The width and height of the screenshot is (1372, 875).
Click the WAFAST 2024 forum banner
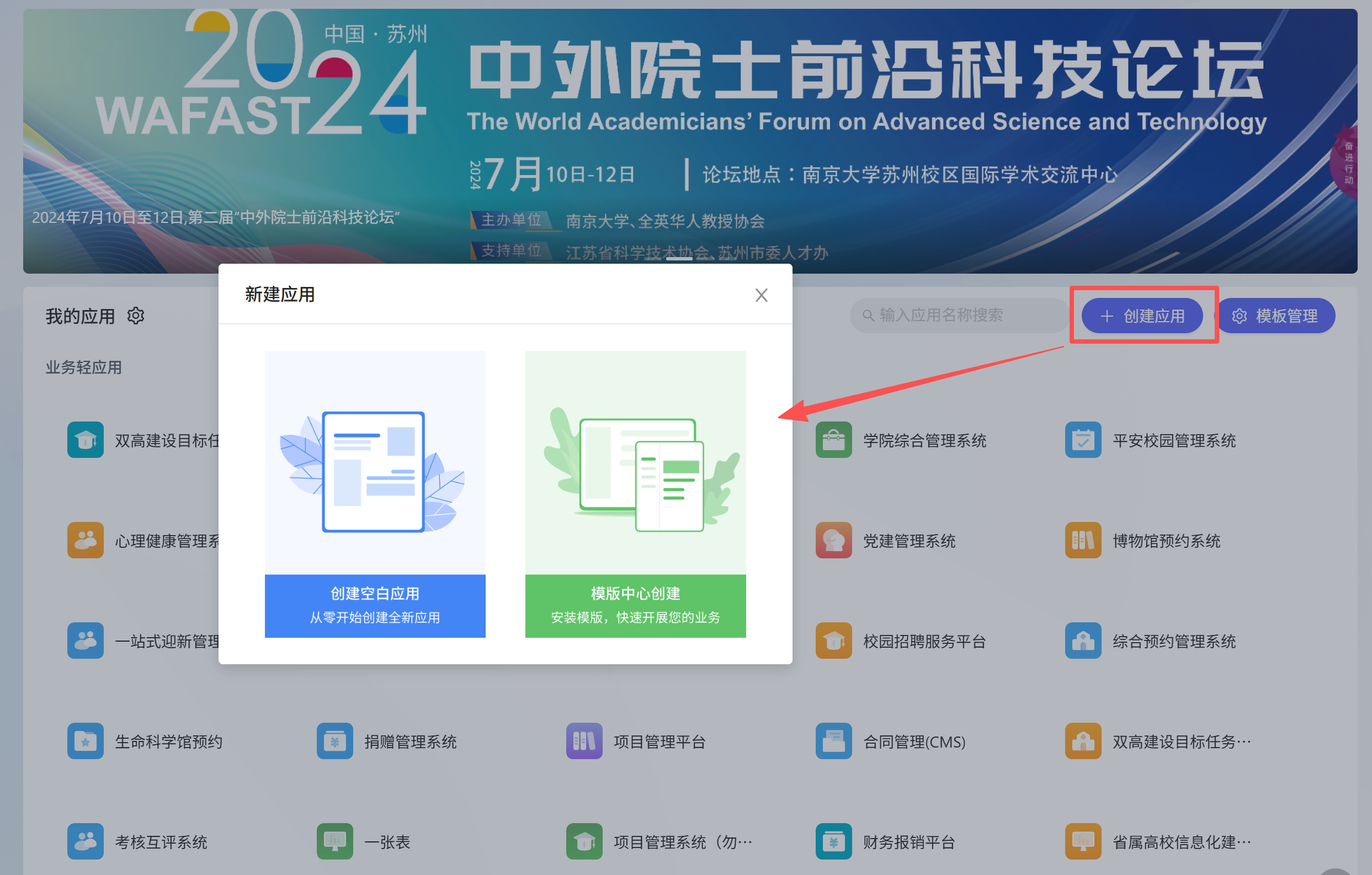[x=690, y=141]
